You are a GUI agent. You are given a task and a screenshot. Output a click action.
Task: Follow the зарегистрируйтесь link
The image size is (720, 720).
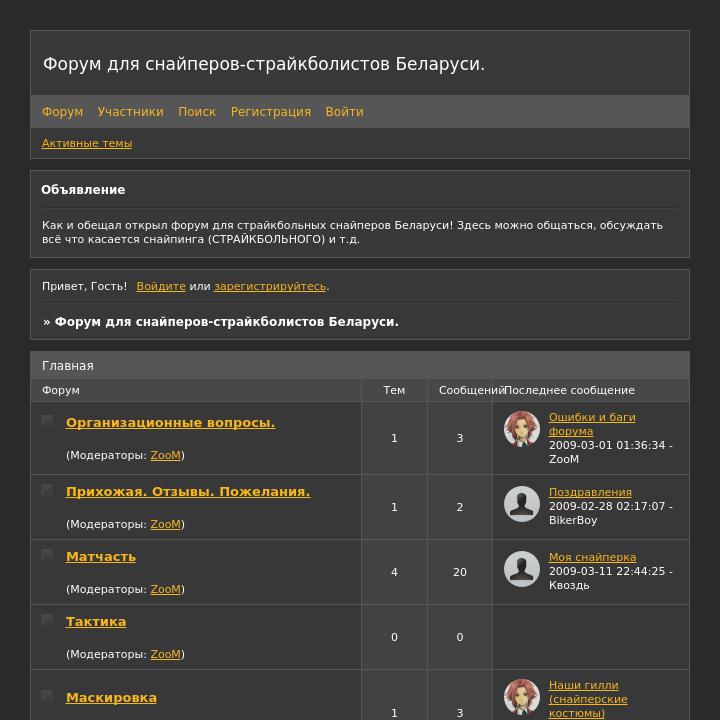point(270,286)
